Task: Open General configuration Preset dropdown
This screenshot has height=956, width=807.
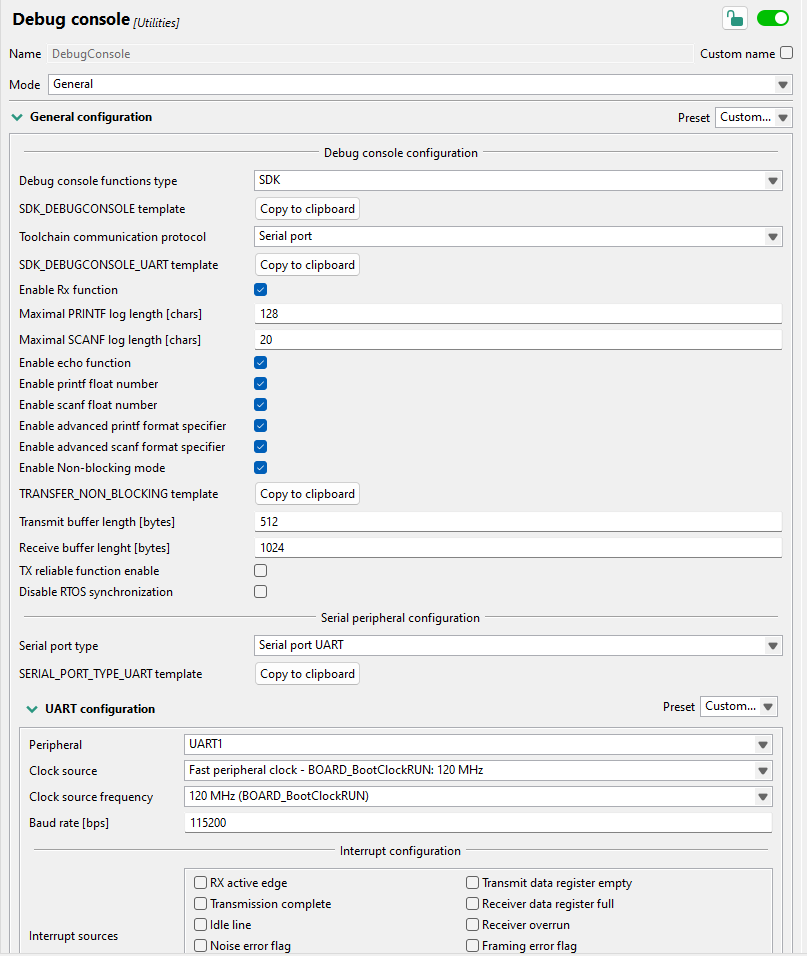Action: click(x=754, y=117)
